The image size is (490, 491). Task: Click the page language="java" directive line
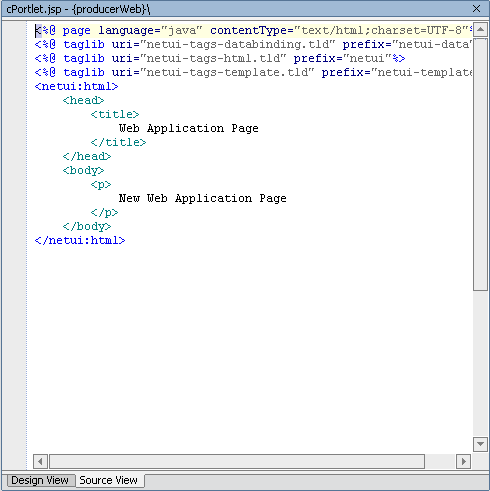point(253,30)
